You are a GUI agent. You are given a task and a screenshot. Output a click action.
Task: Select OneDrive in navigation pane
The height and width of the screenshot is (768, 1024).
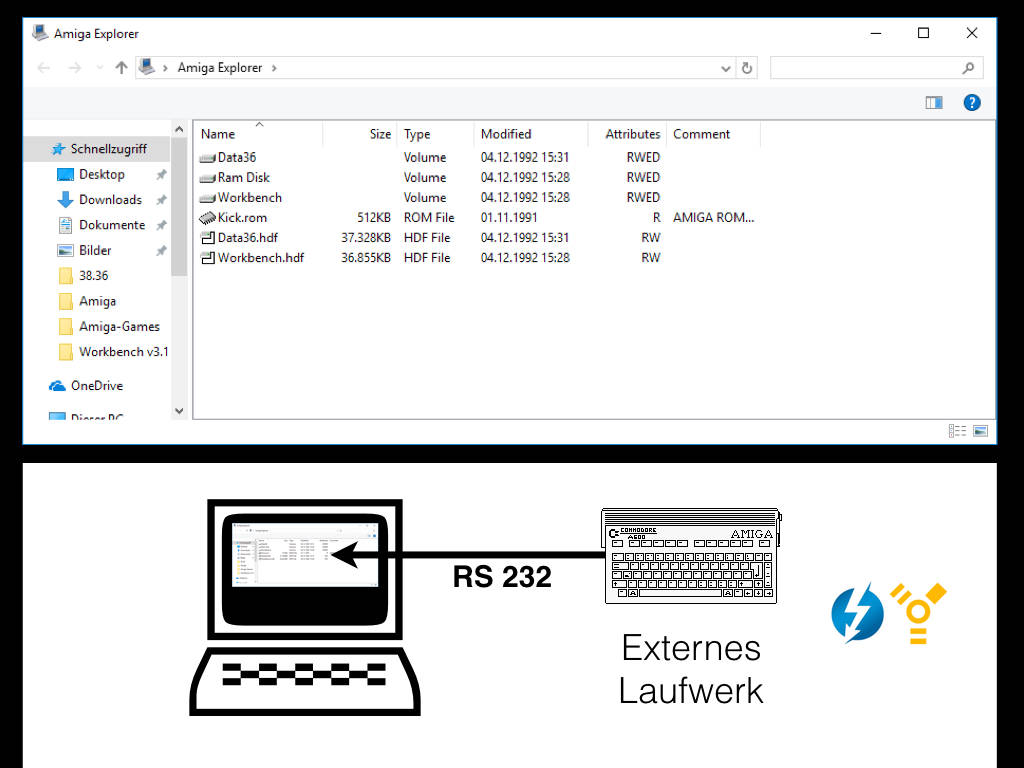(x=96, y=385)
